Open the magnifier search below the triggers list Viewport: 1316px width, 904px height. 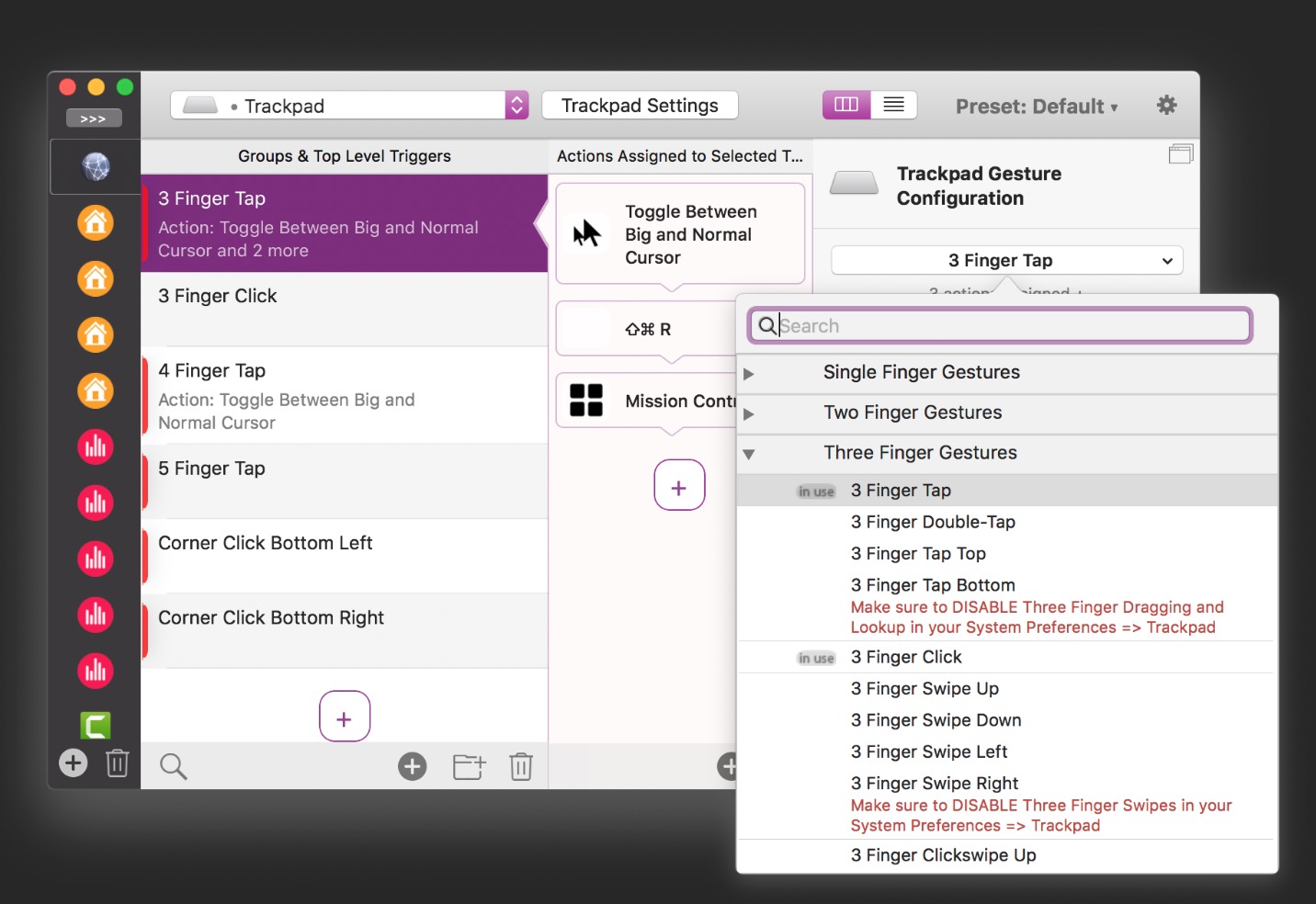[x=173, y=766]
